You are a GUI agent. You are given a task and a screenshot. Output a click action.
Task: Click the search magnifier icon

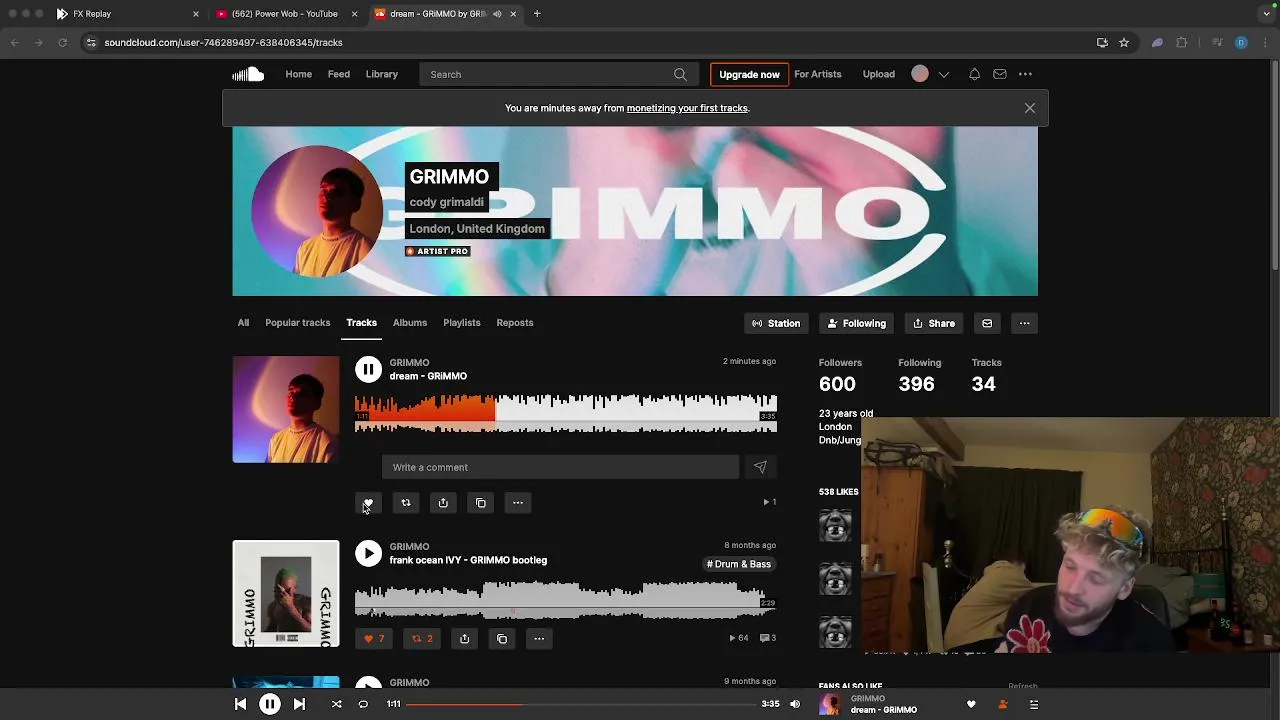pyautogui.click(x=680, y=74)
